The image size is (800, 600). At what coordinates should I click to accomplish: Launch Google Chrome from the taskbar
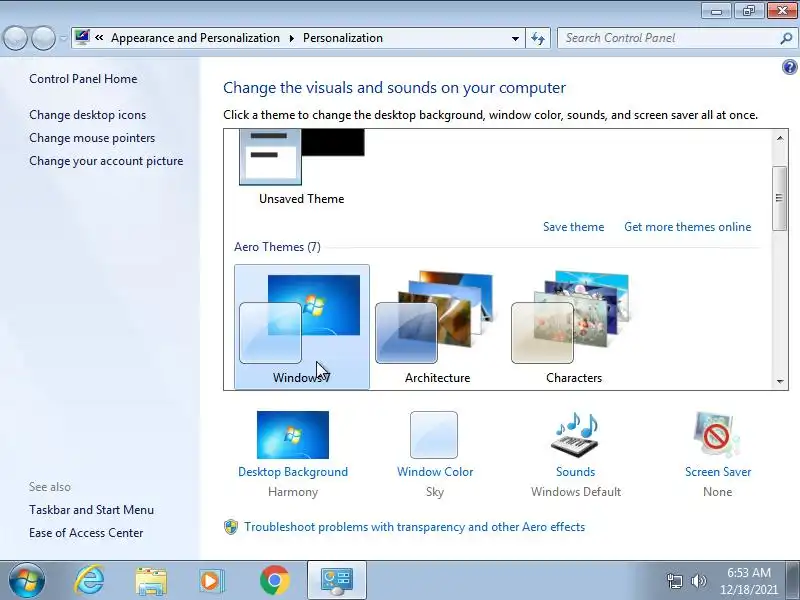[x=274, y=580]
